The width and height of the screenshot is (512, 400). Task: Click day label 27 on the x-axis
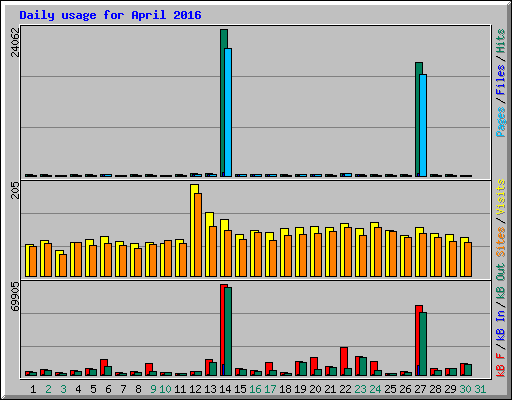[420, 389]
